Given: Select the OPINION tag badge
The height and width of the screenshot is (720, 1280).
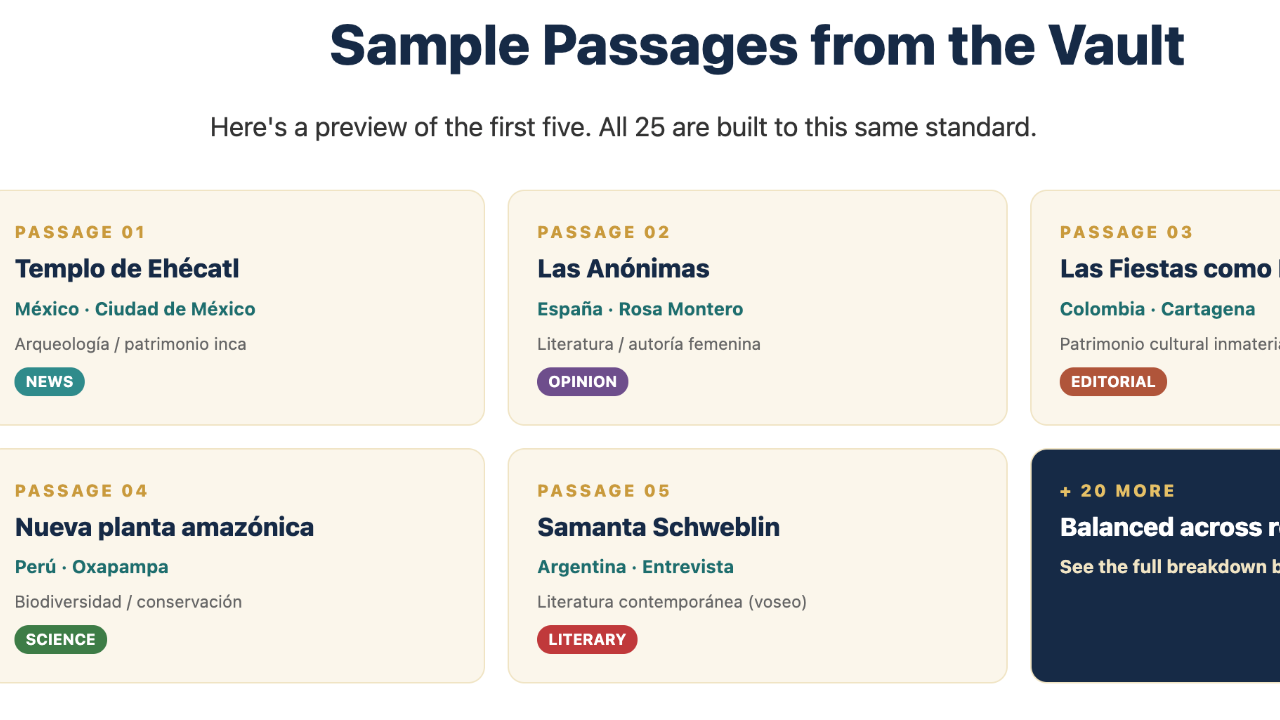Looking at the screenshot, I should [x=582, y=381].
